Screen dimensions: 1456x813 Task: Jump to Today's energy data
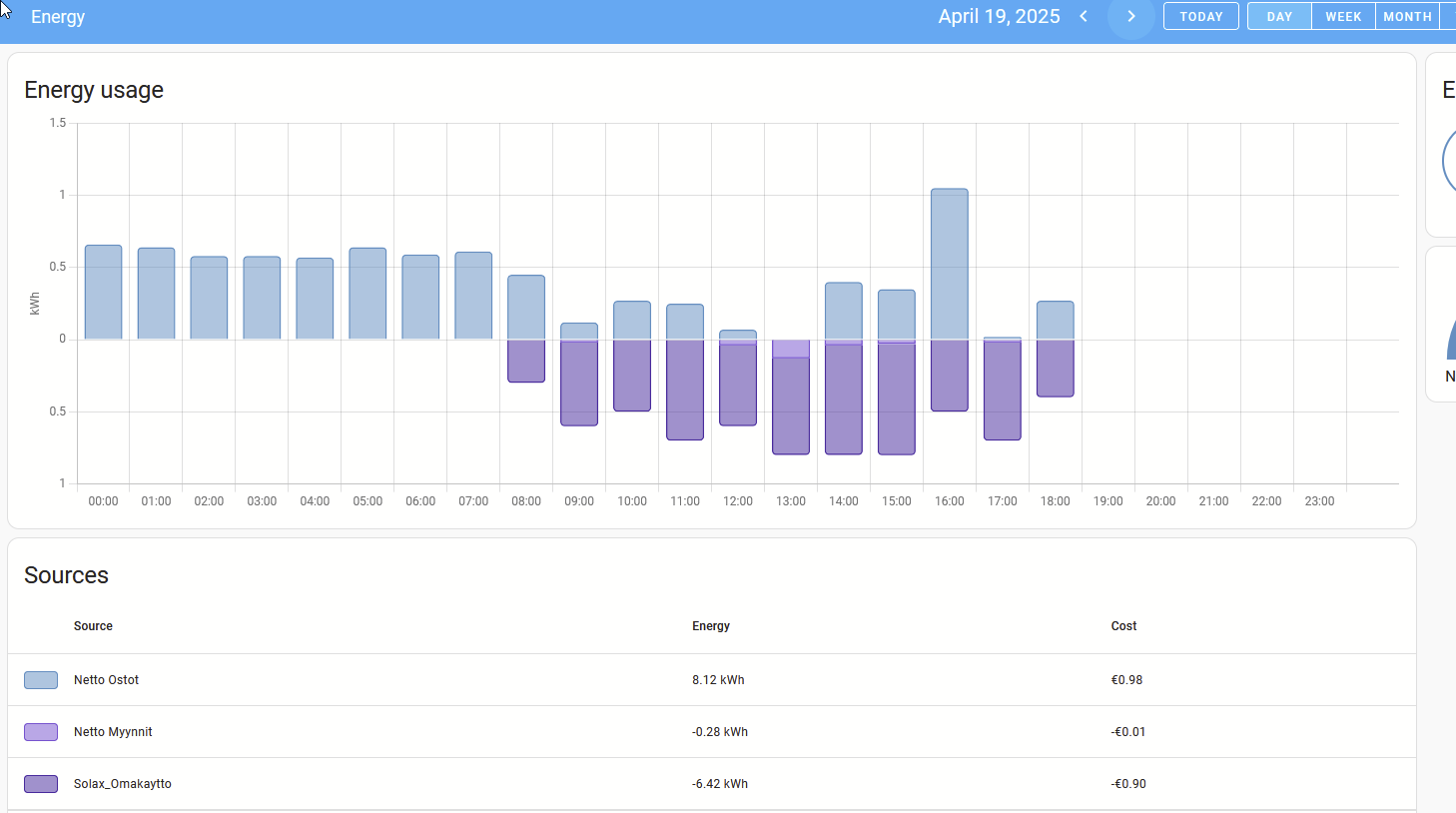click(1200, 16)
